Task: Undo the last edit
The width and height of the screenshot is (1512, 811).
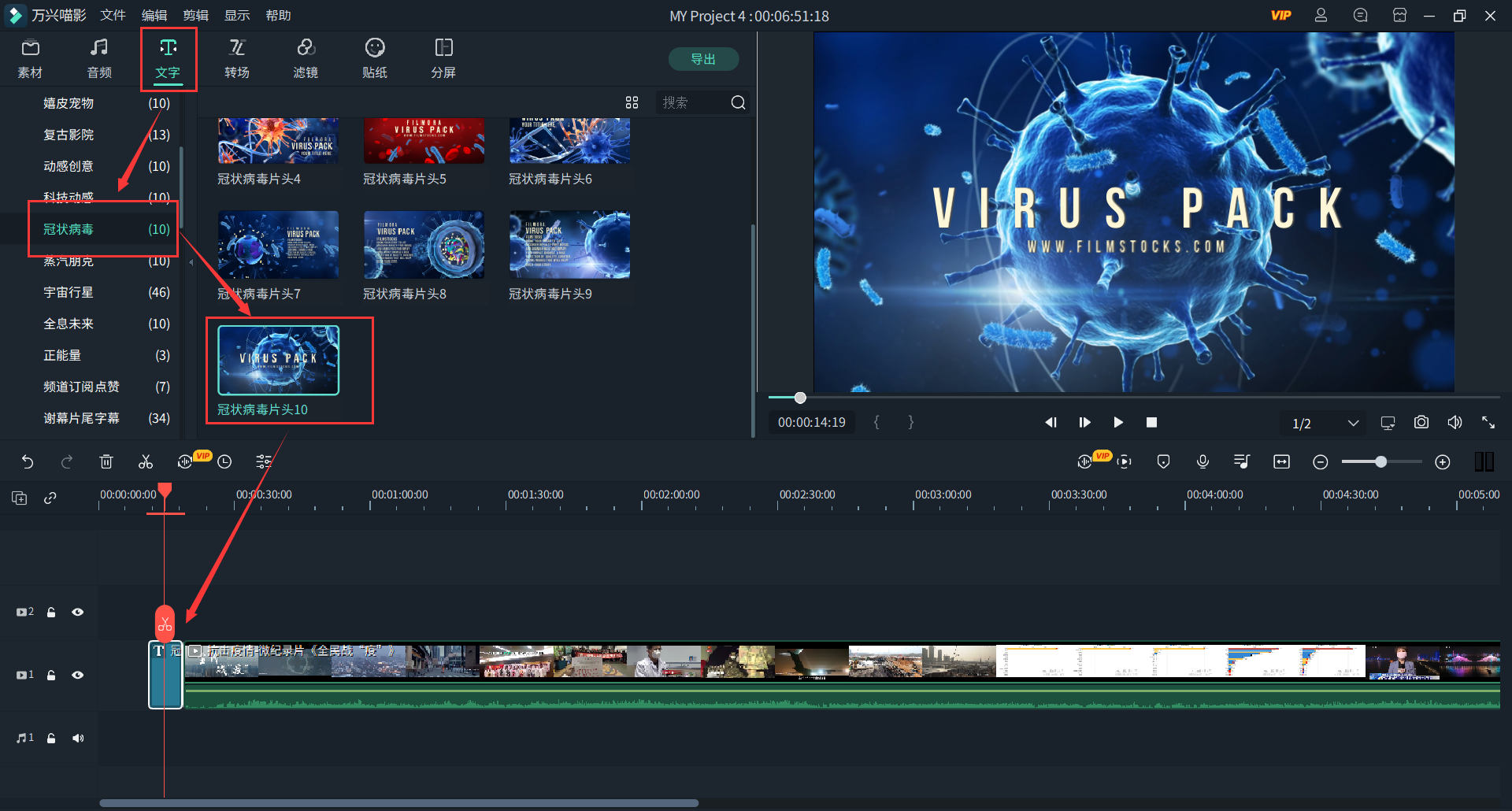Action: 28,461
